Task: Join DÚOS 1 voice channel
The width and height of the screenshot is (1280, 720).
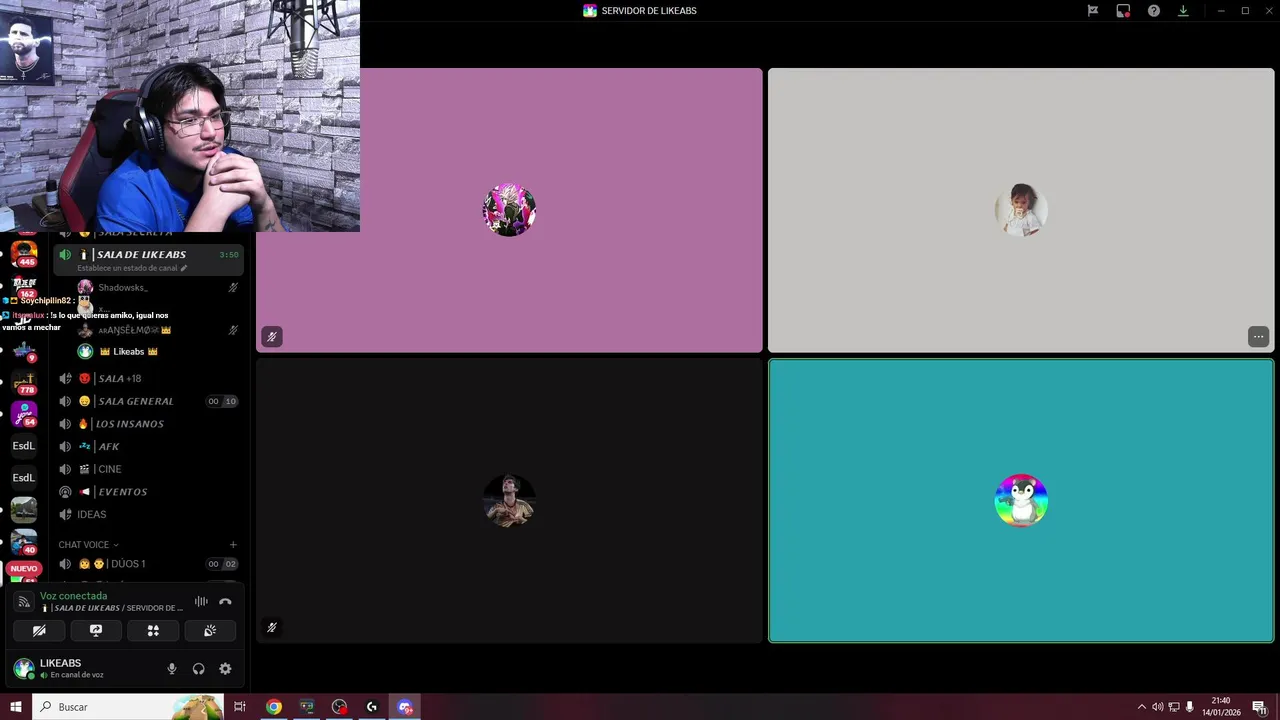Action: [x=148, y=564]
